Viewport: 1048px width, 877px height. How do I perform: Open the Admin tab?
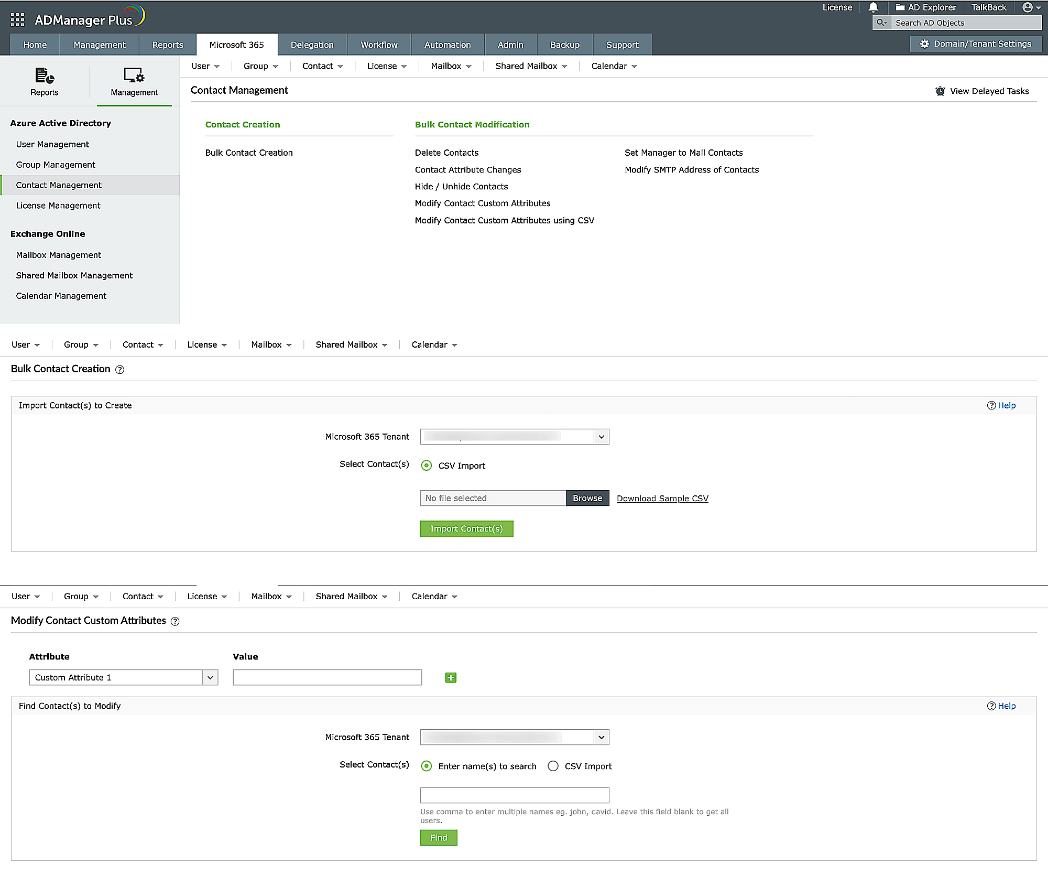(510, 45)
